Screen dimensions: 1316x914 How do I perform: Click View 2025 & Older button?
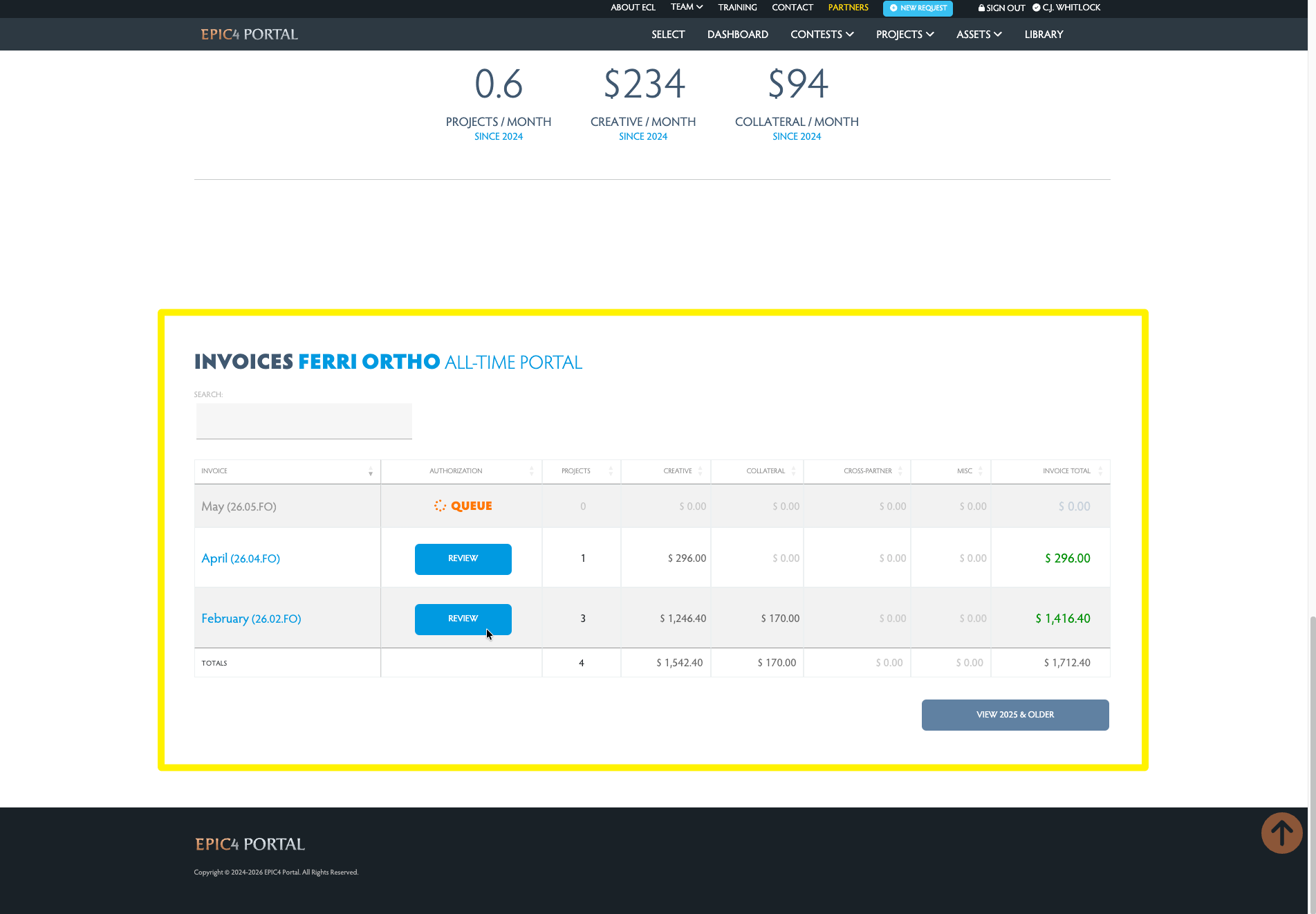[x=1014, y=715]
